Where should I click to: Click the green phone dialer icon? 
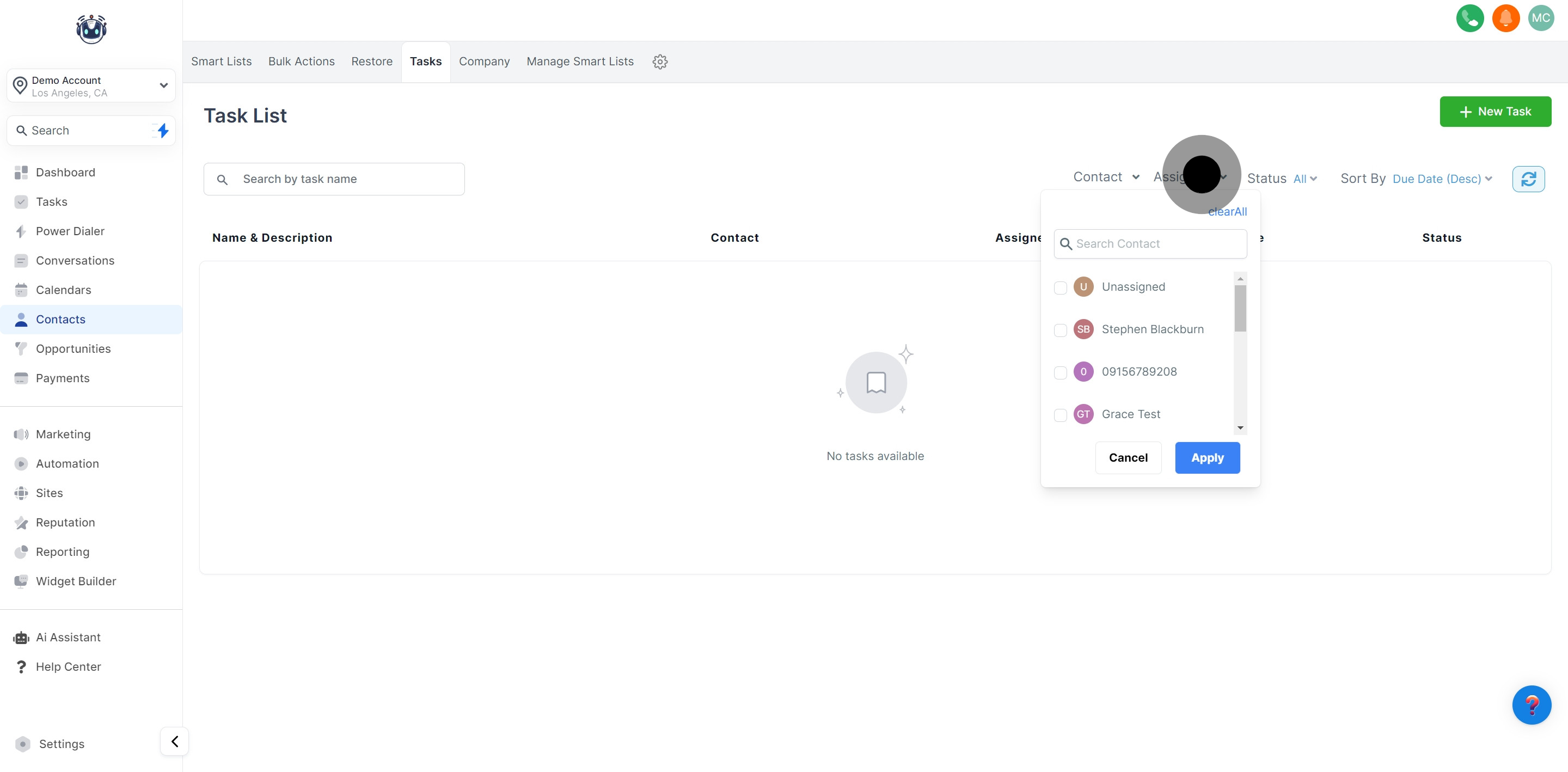coord(1469,17)
